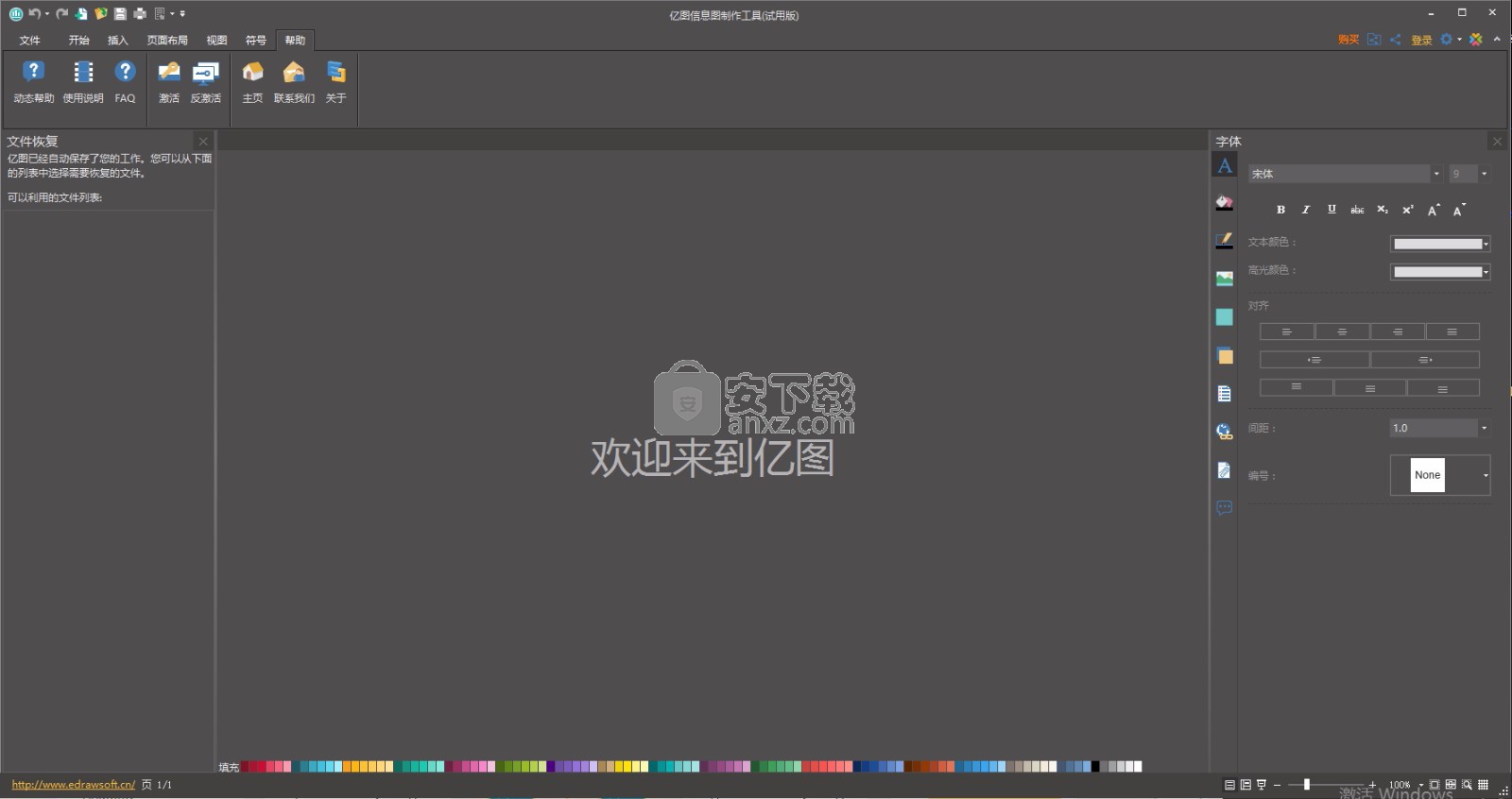Screen dimensions: 1512x799
Task: Pick the black swatch in the fill palette
Action: tap(1095, 767)
